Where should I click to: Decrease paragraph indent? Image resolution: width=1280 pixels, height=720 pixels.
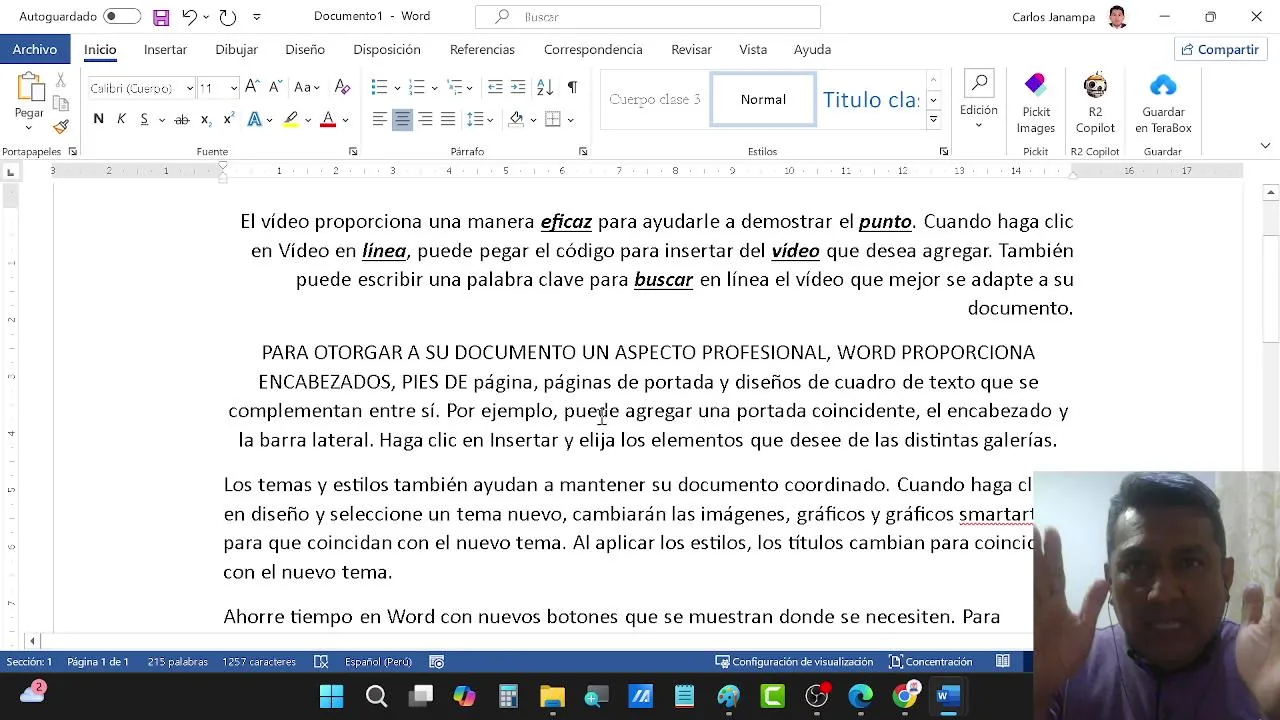pyautogui.click(x=495, y=88)
